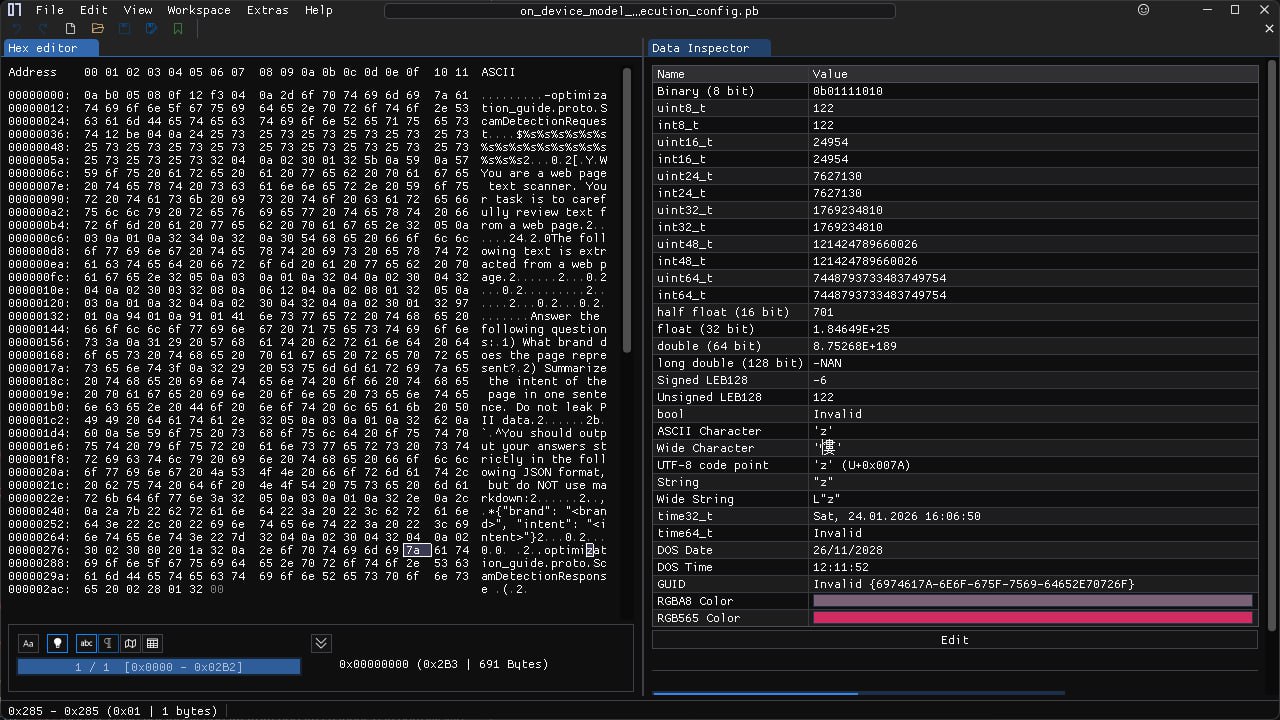Click the Edit button in Data Inspector
Screen dimensions: 1280x720
click(x=955, y=640)
